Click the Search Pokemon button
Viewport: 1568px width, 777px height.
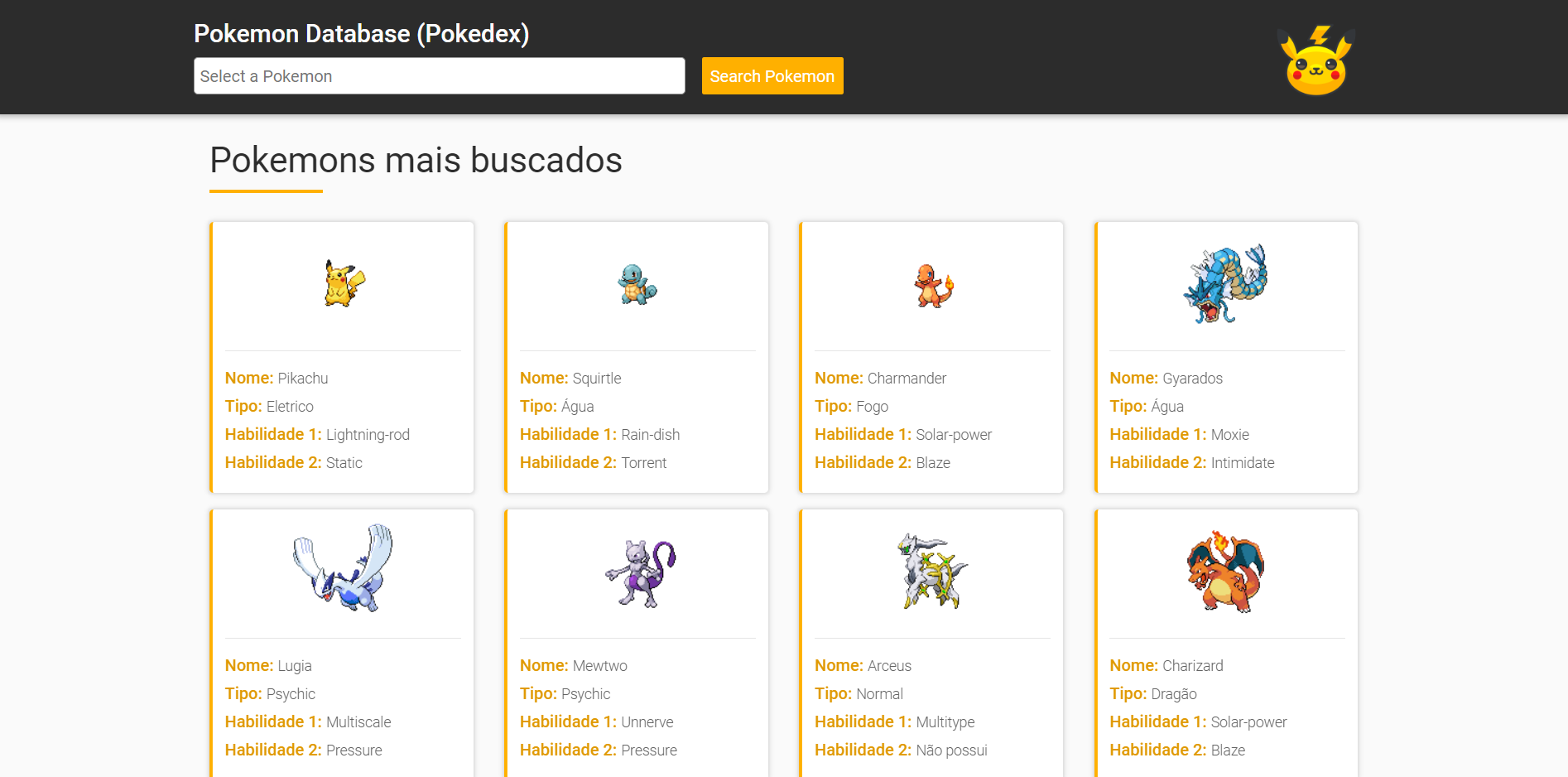(772, 76)
